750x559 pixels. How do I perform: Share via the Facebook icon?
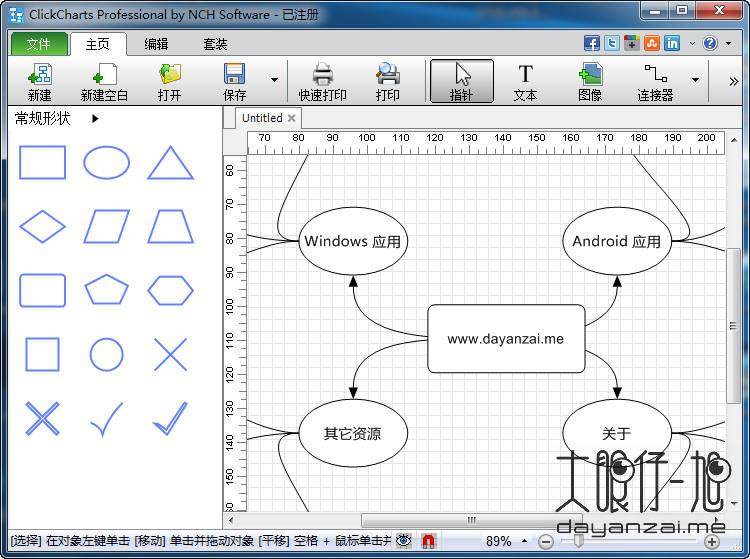592,44
